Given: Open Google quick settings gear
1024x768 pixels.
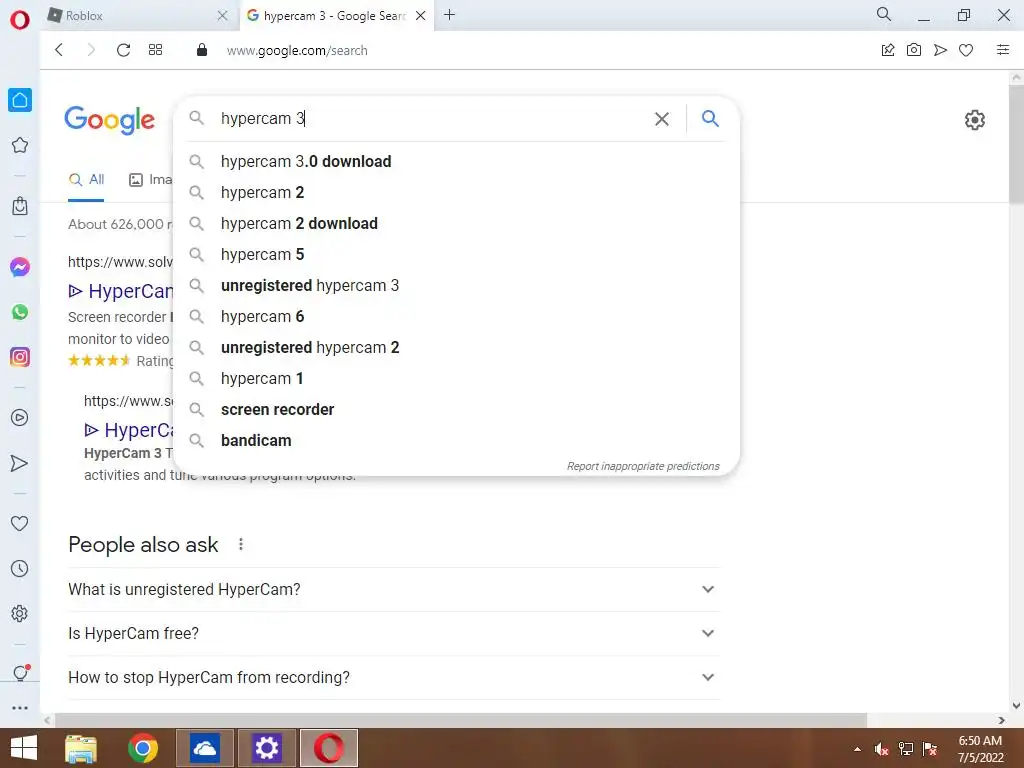Looking at the screenshot, I should coord(974,120).
